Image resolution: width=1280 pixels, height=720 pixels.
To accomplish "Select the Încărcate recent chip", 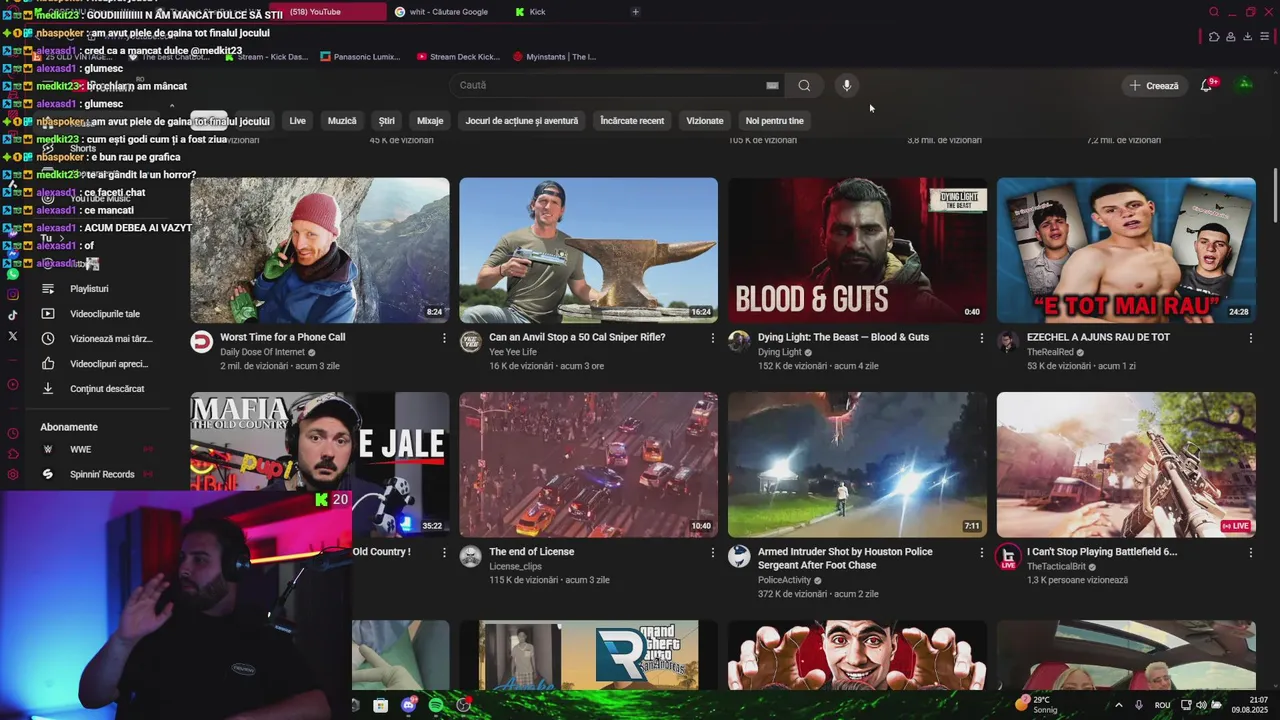I will click(x=632, y=121).
